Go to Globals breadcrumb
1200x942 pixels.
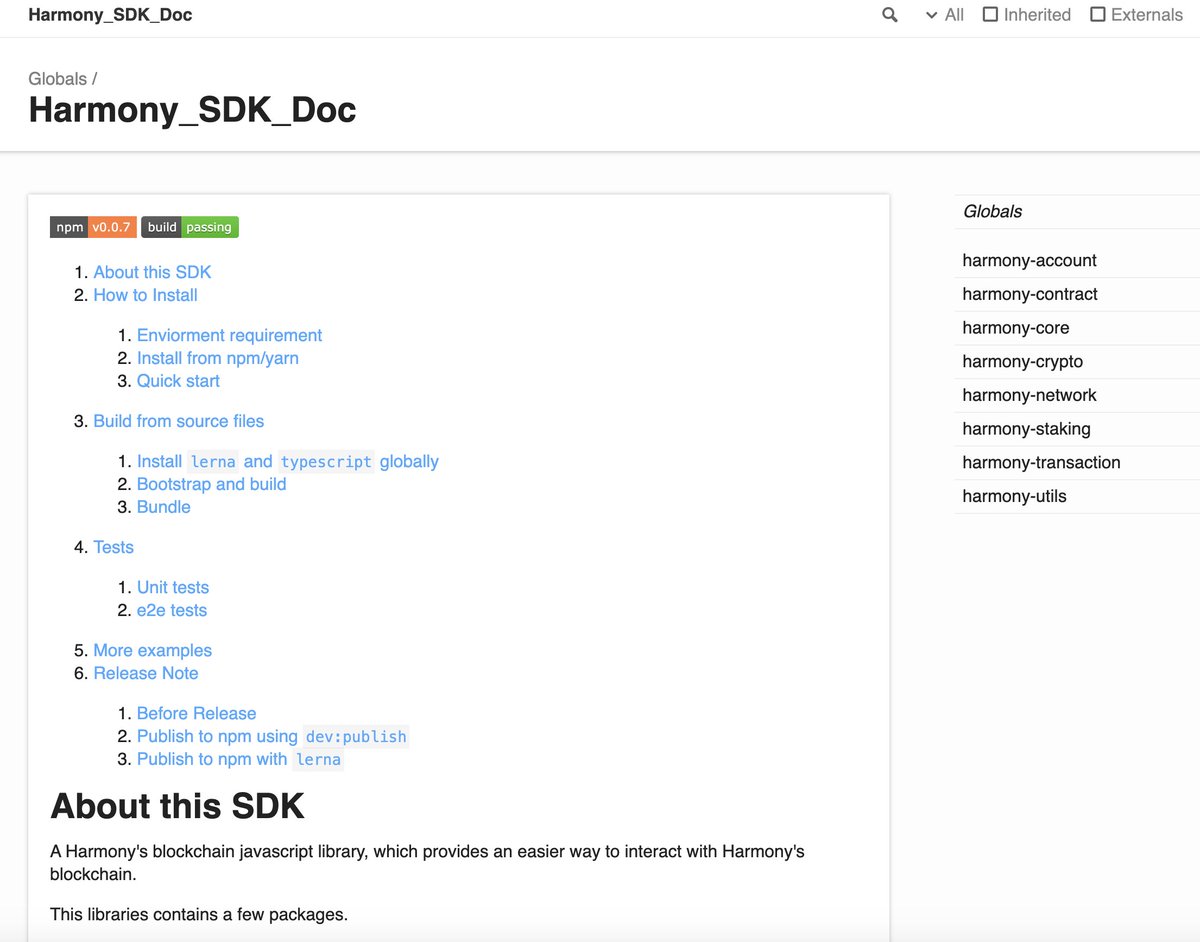tap(58, 79)
